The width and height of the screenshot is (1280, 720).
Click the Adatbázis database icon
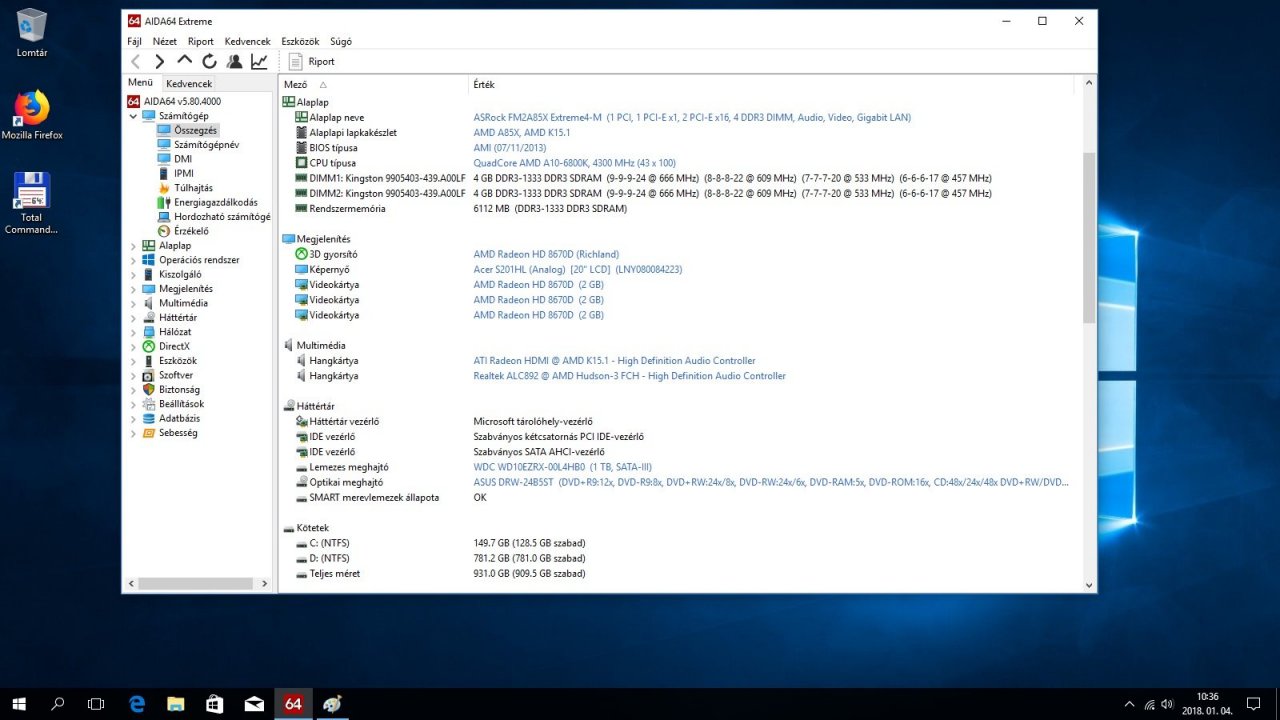click(149, 418)
